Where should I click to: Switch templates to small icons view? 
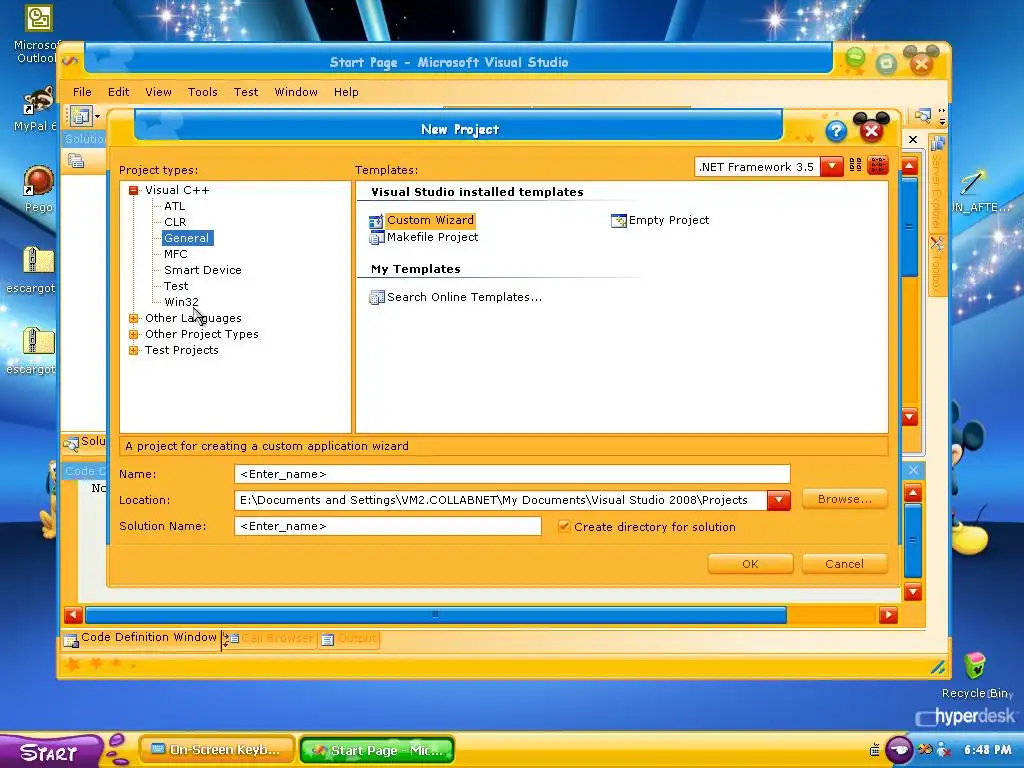point(878,166)
